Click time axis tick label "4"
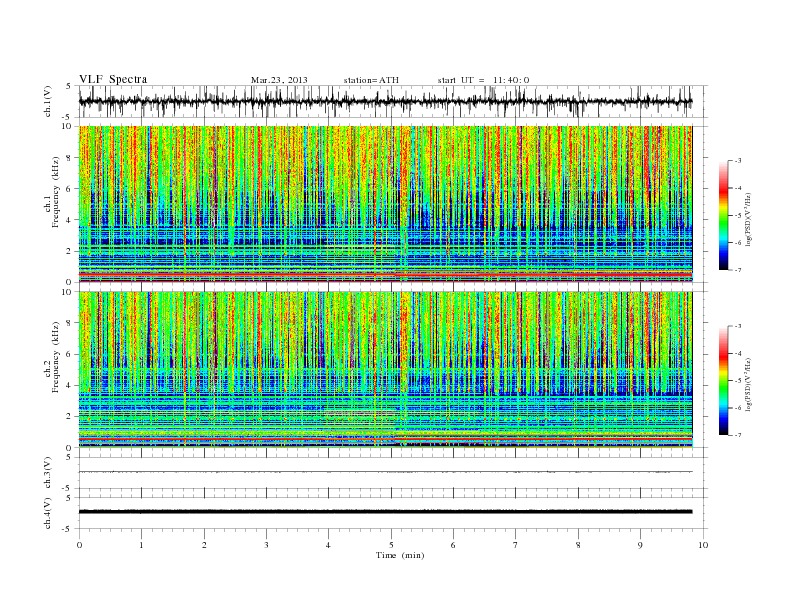The height and width of the screenshot is (612, 792). 329,545
